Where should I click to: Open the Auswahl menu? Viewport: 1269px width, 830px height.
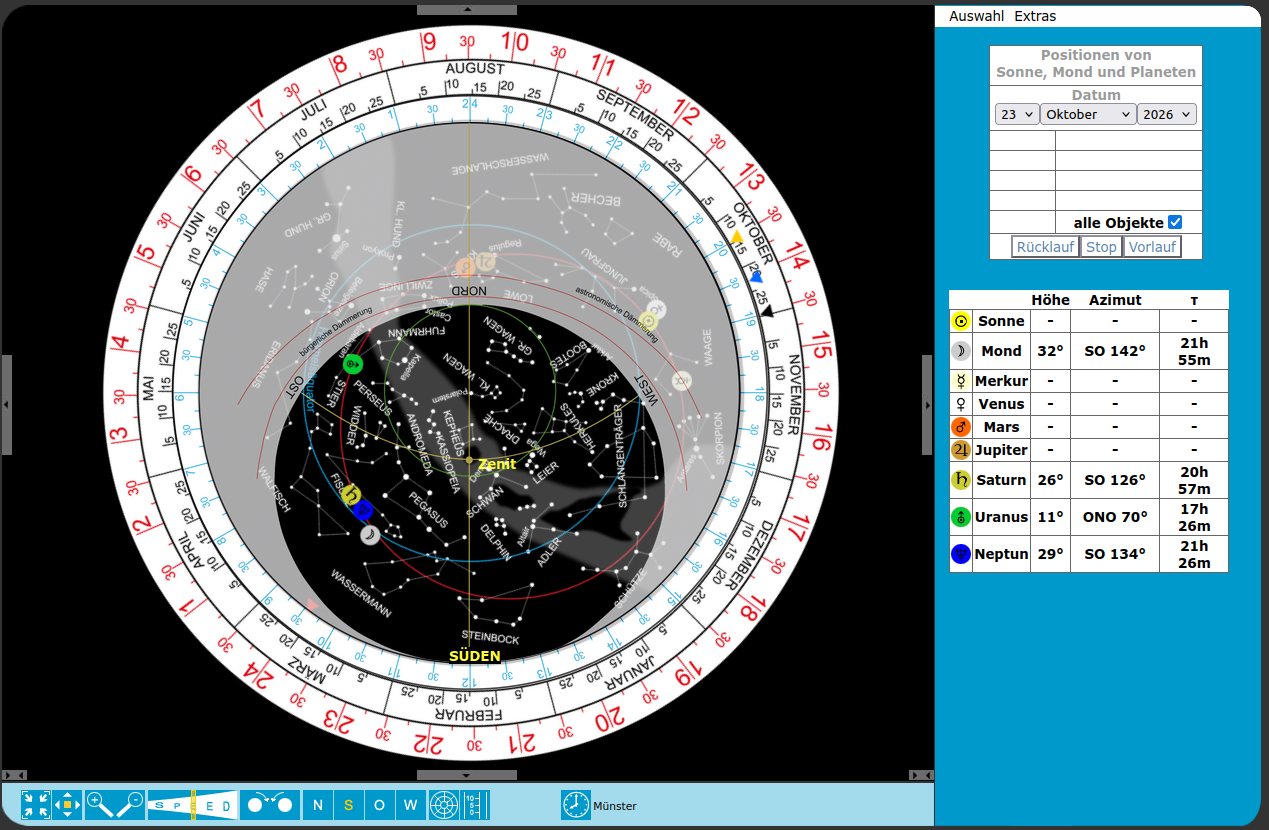(976, 16)
